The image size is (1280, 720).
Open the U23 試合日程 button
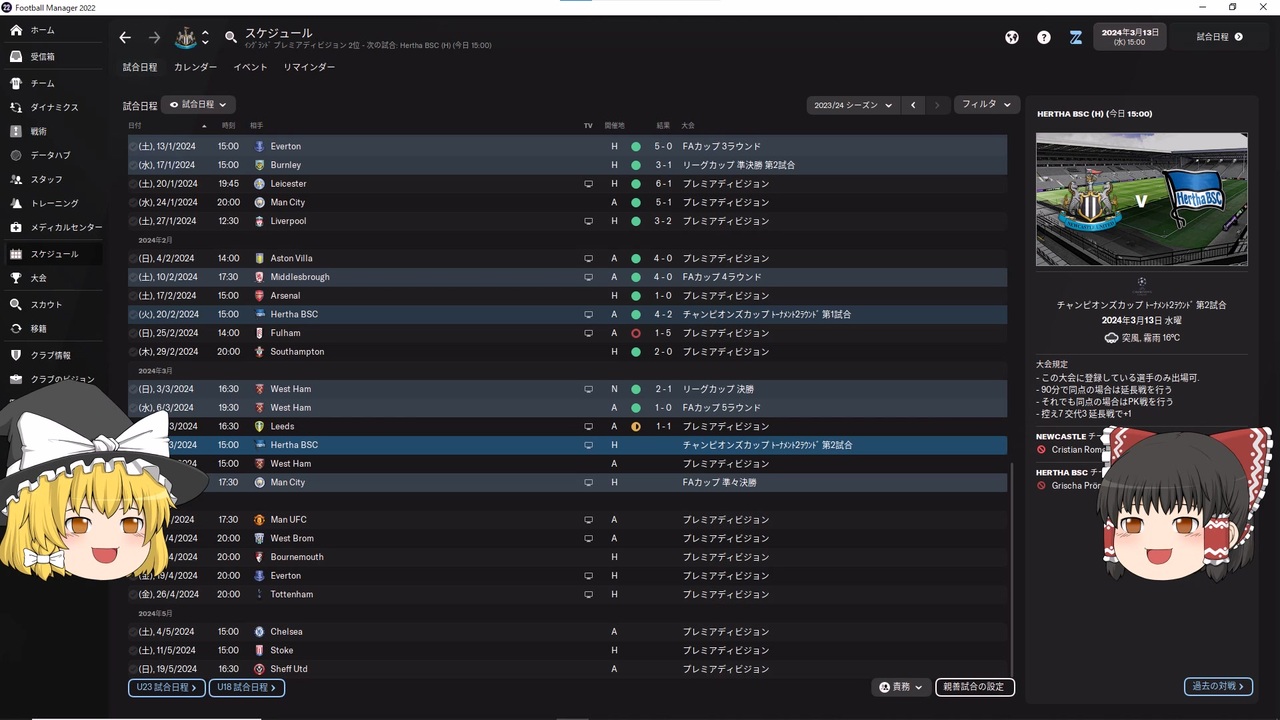[x=167, y=688]
